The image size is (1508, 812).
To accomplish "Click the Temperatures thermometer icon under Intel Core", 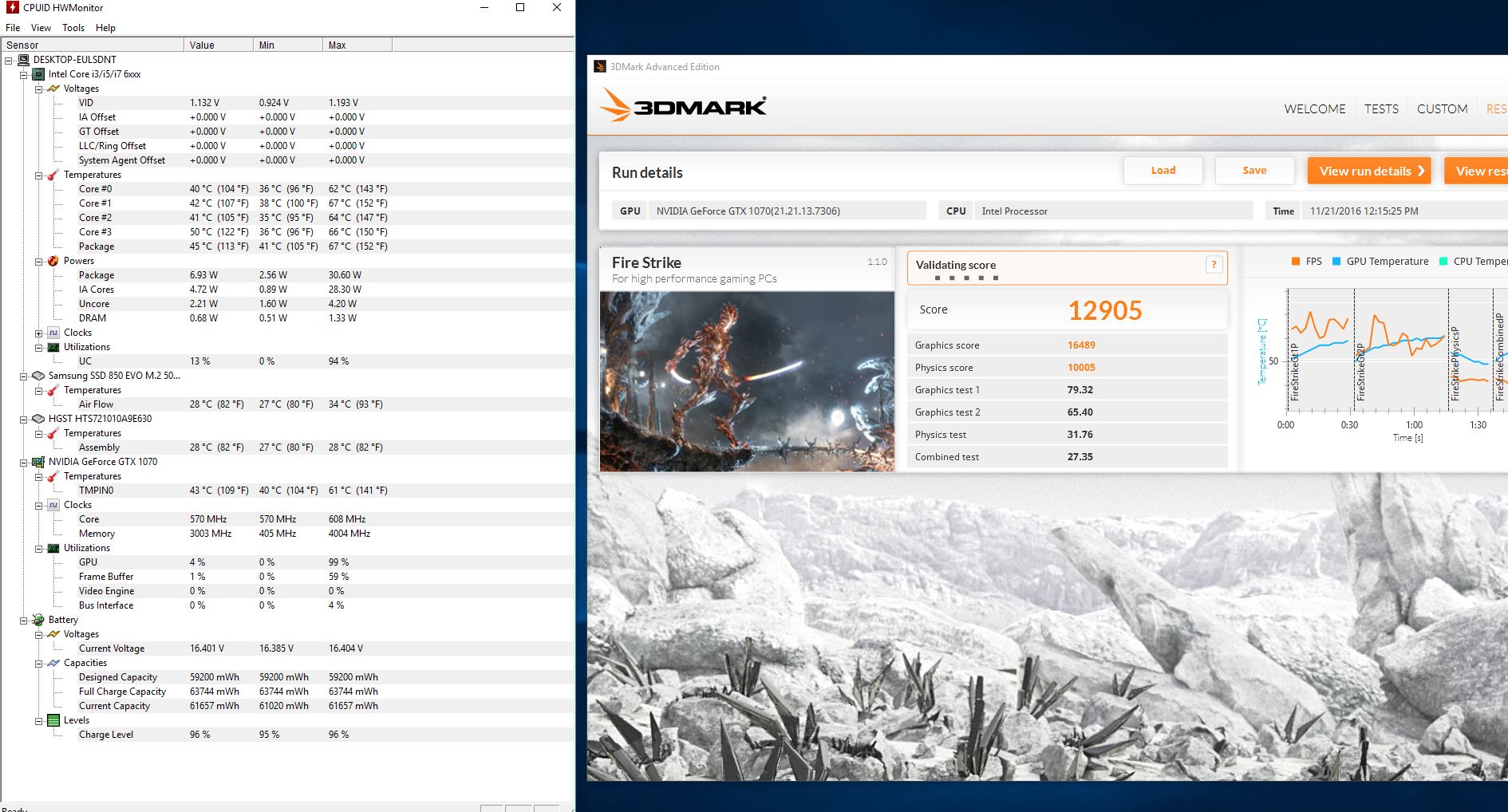I will (x=53, y=175).
